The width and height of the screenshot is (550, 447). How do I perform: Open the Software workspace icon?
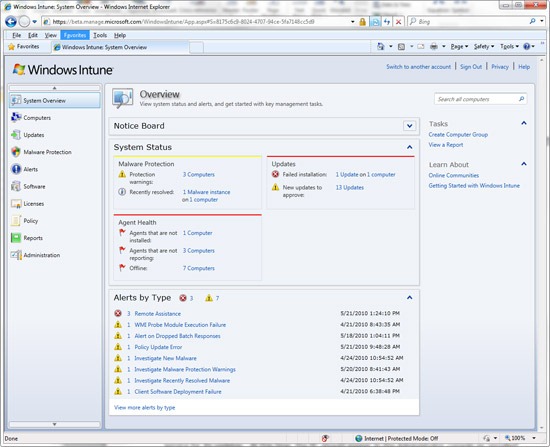click(16, 186)
